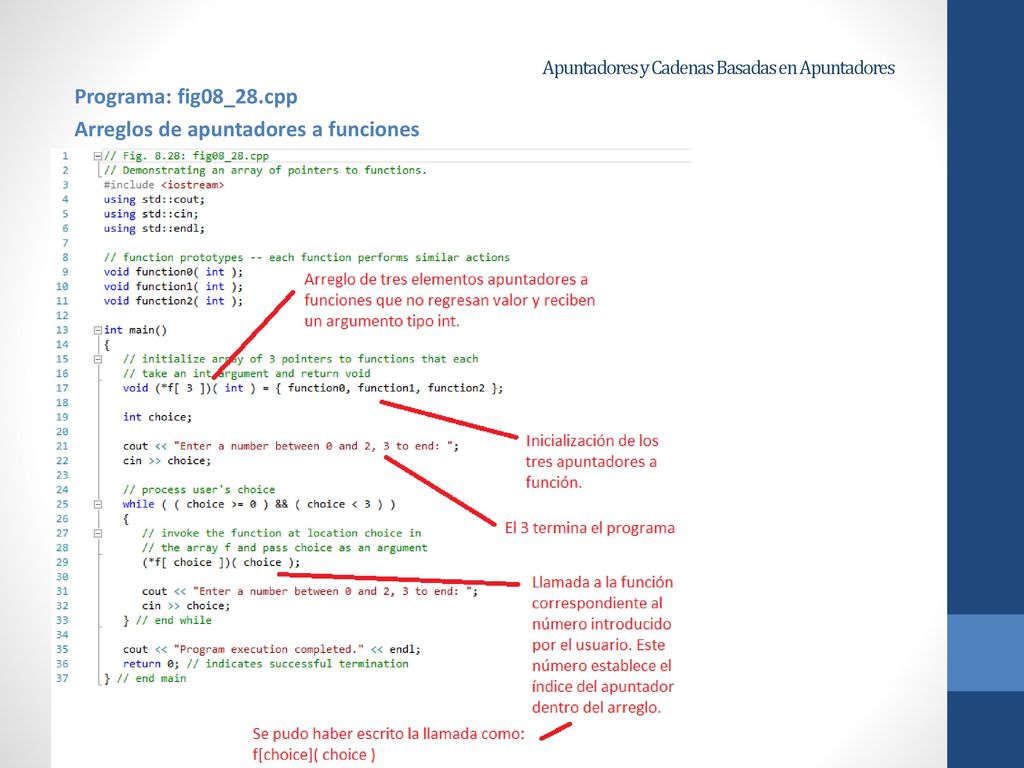
Task: Click the header 'Apuntadores y Cadenas Basadas en Apuntadores'
Action: 718,68
